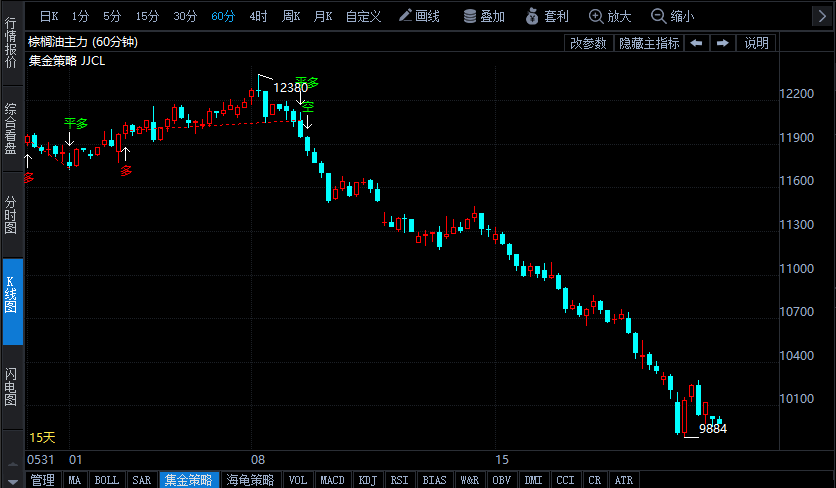The width and height of the screenshot is (836, 488).
Task: Activate the 画线 drawing tool
Action: pyautogui.click(x=420, y=17)
